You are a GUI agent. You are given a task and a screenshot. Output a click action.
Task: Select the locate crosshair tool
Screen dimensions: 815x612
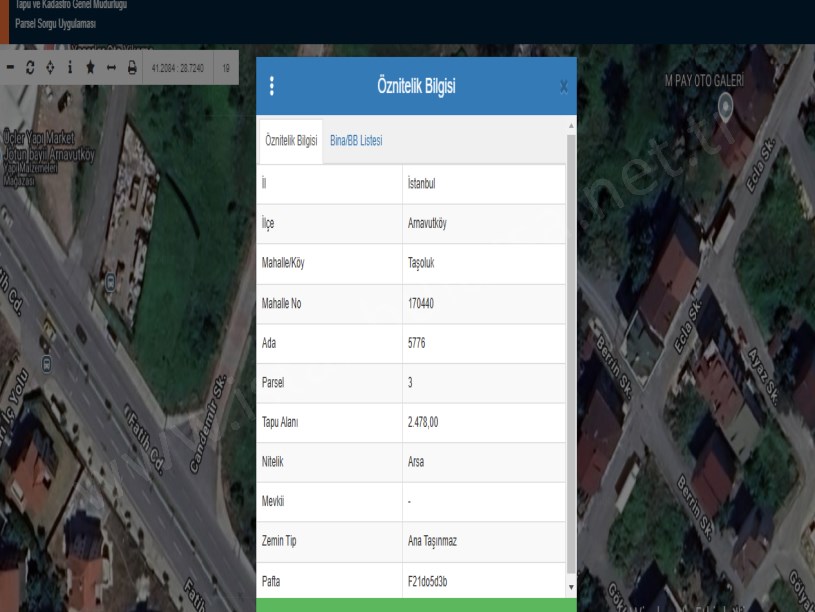click(50, 68)
